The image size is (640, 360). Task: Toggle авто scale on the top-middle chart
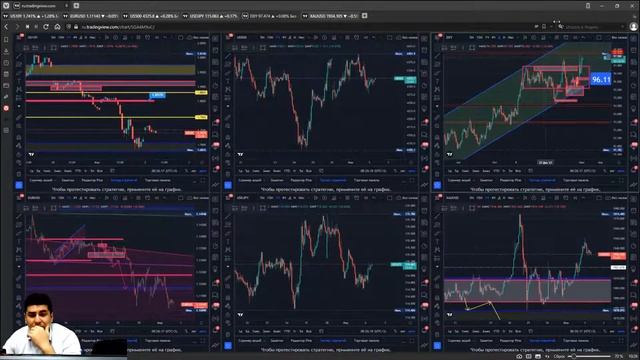click(412, 171)
